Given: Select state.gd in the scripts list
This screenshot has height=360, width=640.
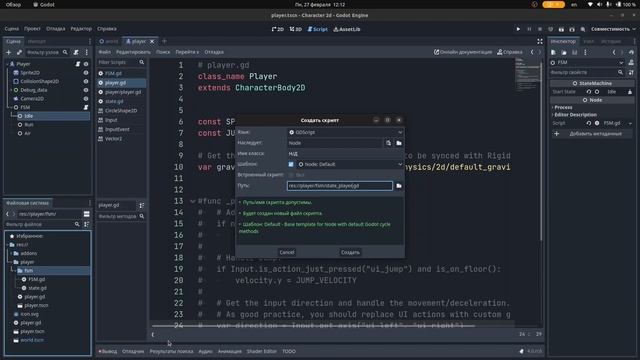Looking at the screenshot, I should tap(114, 101).
